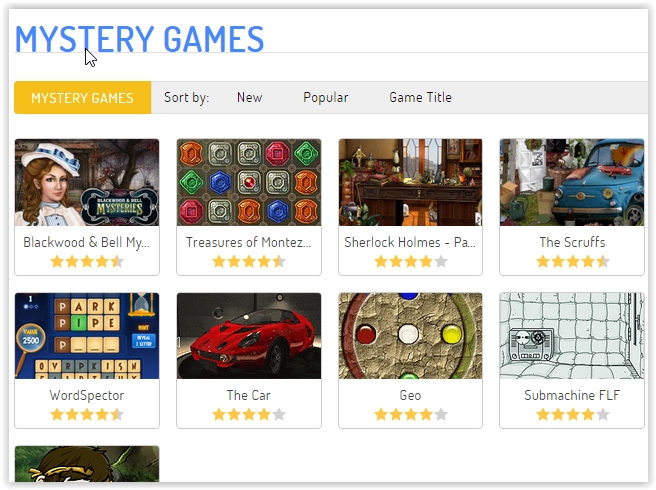Click the Treasures of Montezuma star rating
Screen dimensions: 656x490
coord(249,262)
